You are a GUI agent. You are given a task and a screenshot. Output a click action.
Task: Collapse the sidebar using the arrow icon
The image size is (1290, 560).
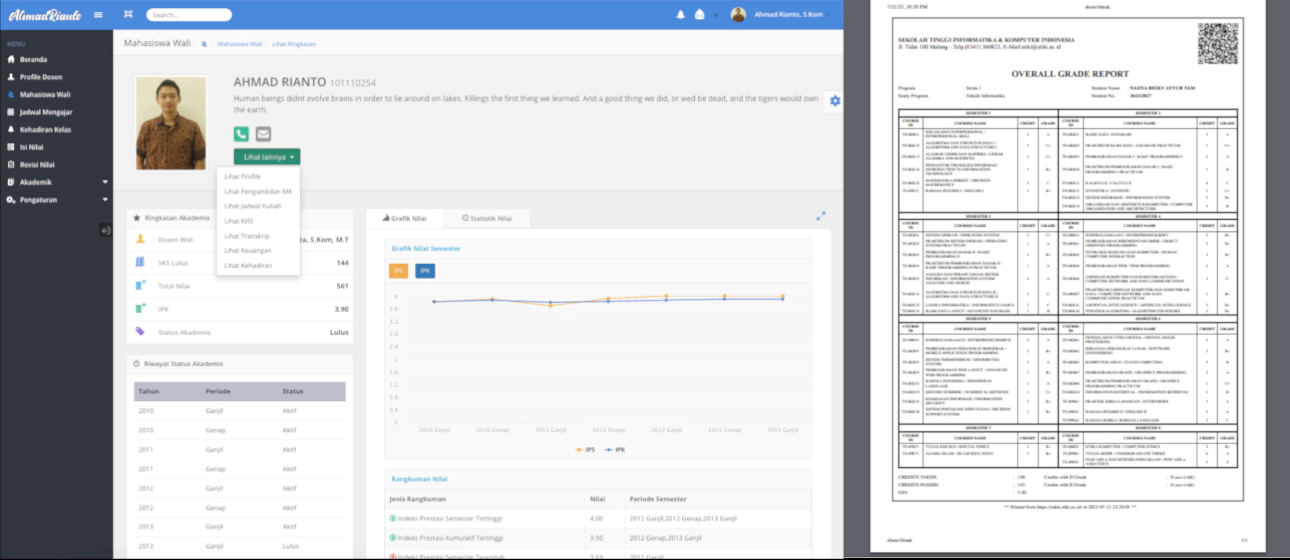click(x=106, y=231)
